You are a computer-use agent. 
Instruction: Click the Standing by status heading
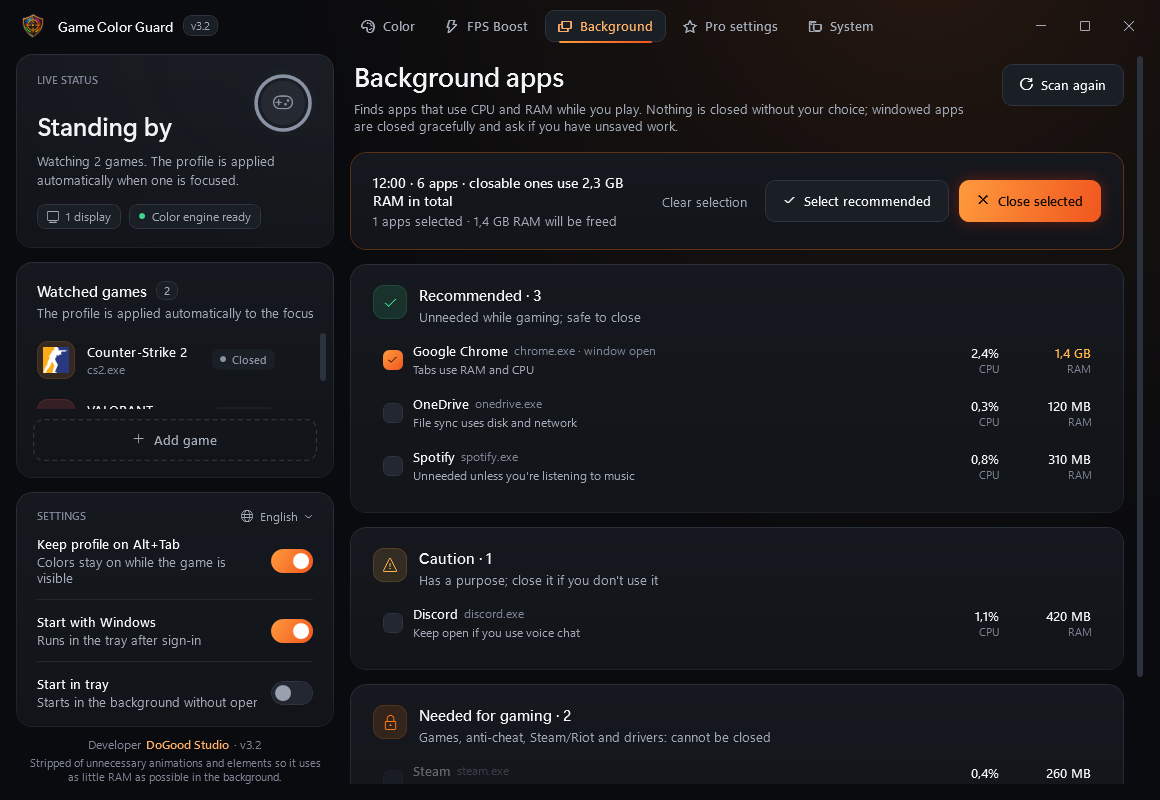pos(104,127)
